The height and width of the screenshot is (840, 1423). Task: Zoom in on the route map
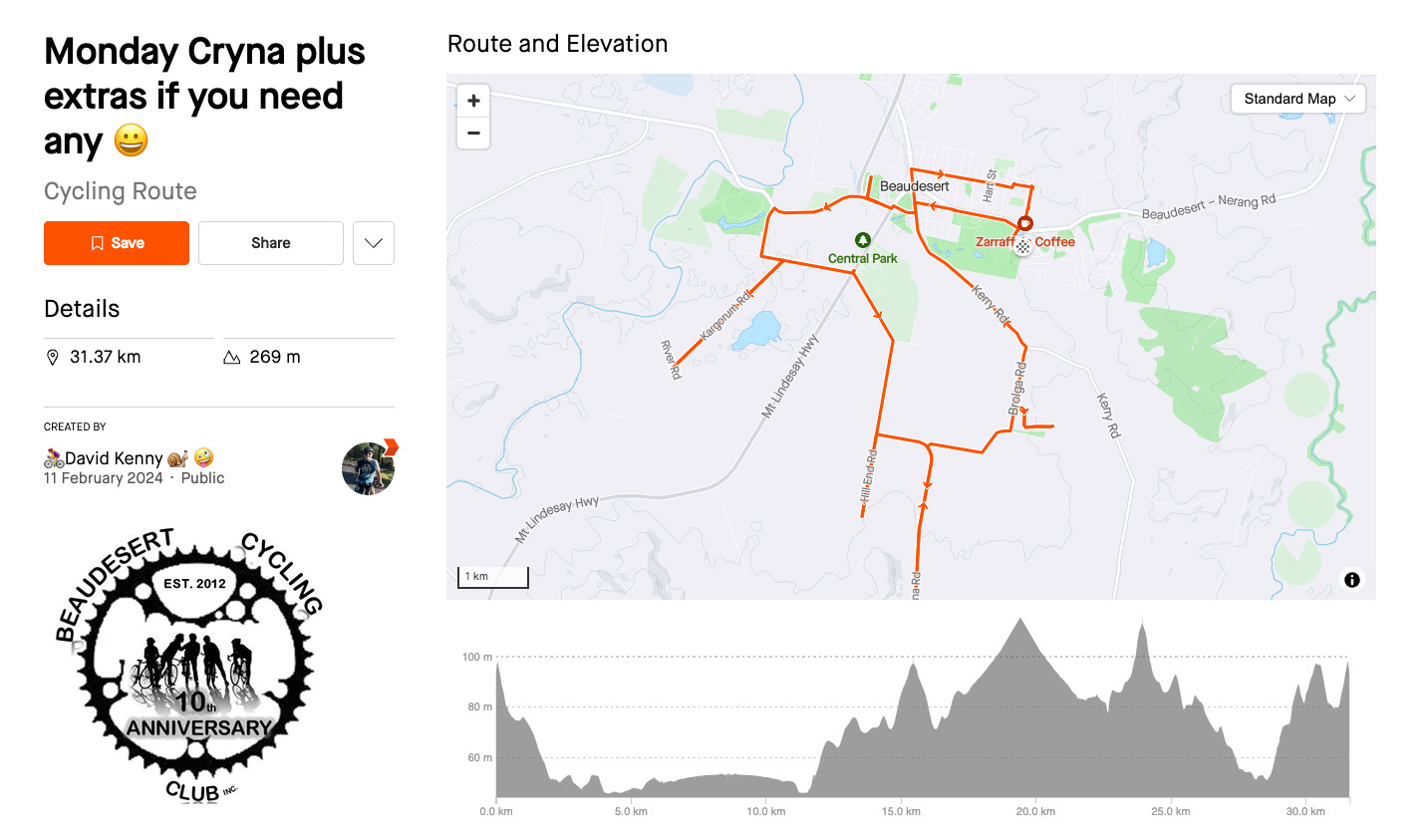(473, 101)
